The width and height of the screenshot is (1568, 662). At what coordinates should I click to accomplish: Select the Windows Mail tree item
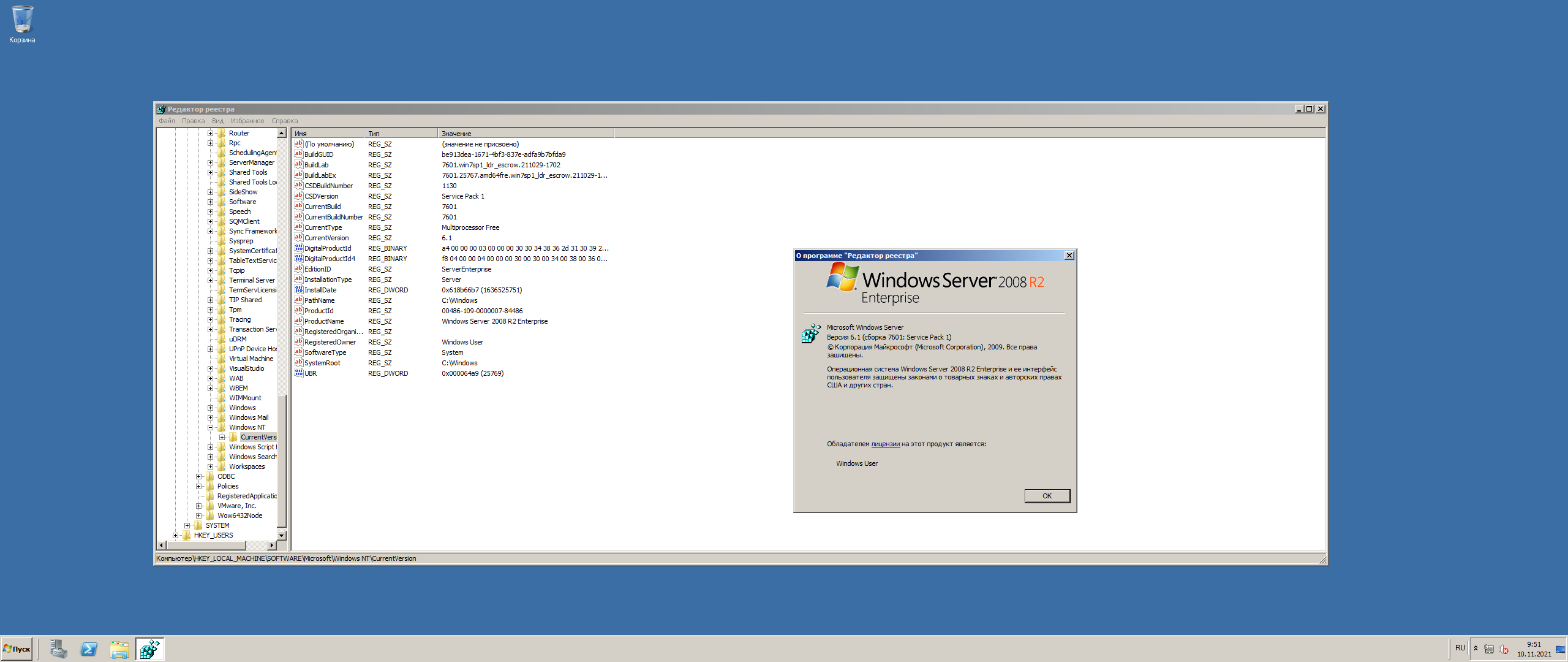coord(249,417)
